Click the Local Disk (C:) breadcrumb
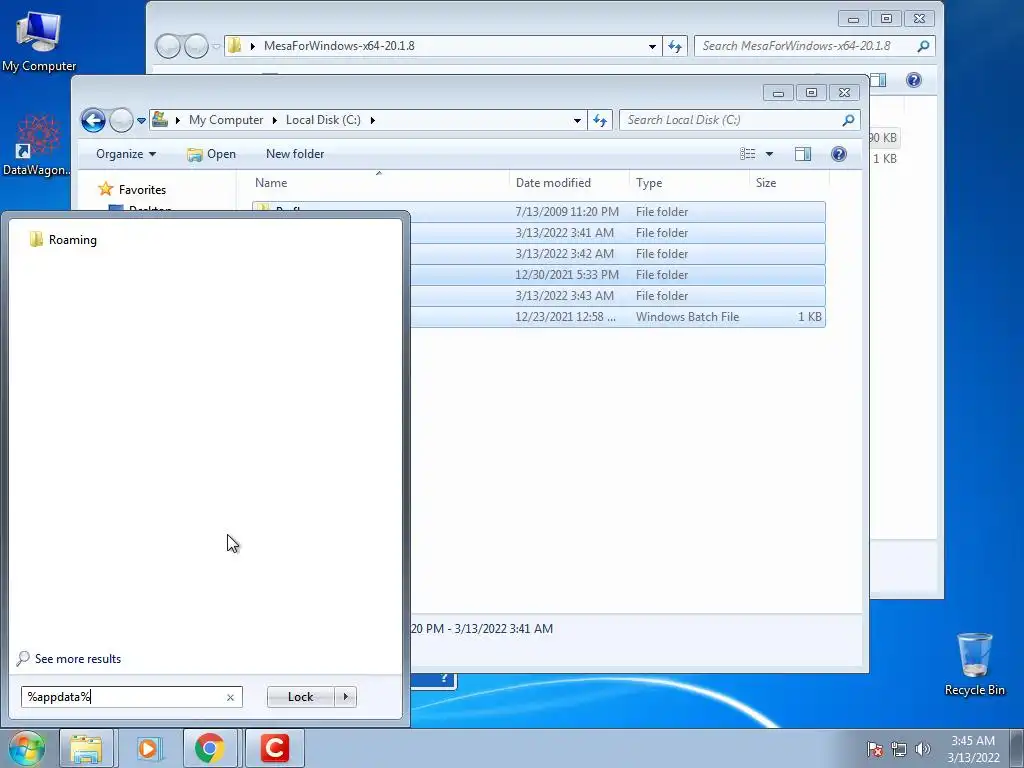Viewport: 1024px width, 768px height. 323,120
